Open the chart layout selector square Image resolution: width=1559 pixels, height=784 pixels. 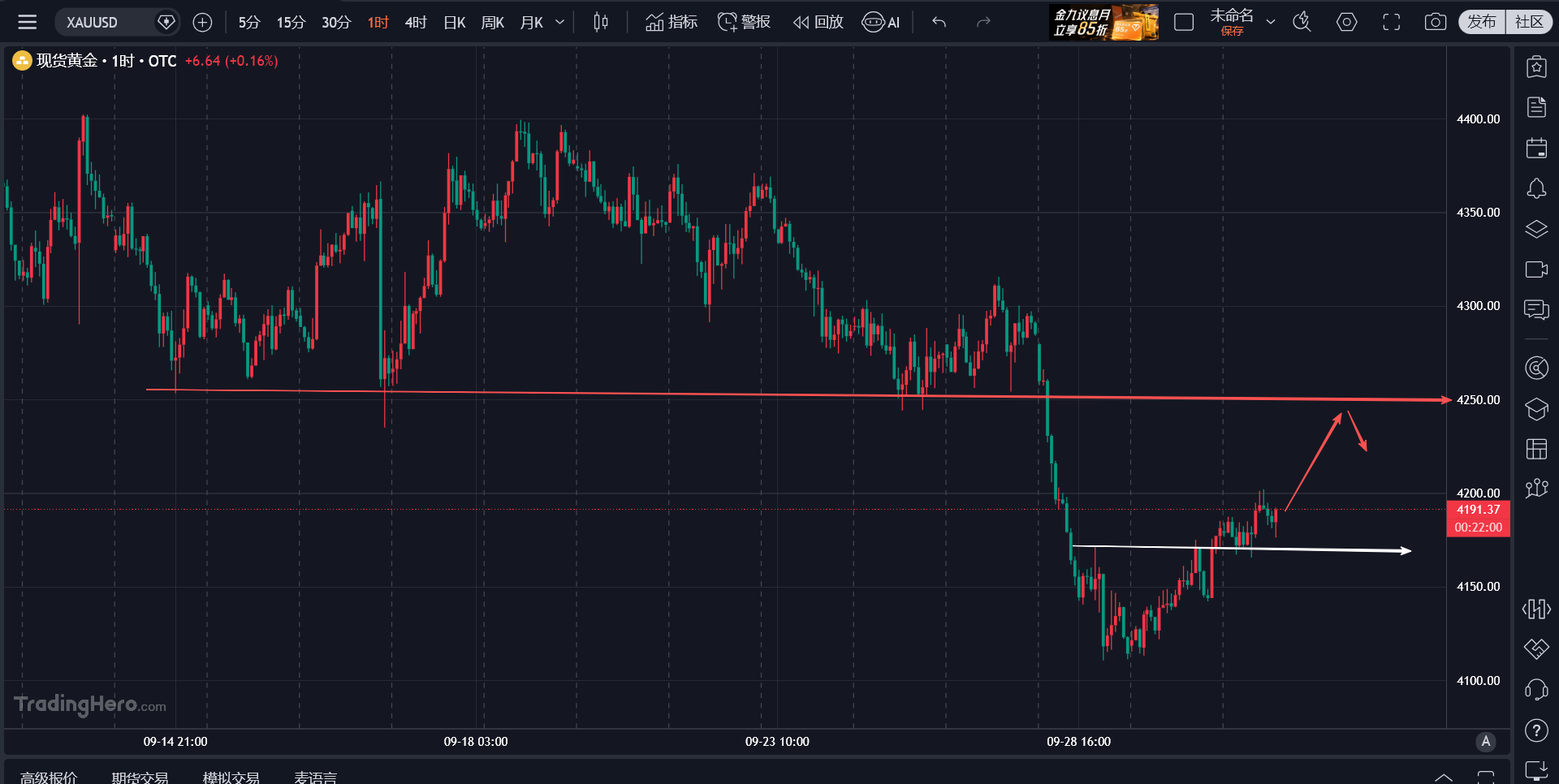point(1184,22)
